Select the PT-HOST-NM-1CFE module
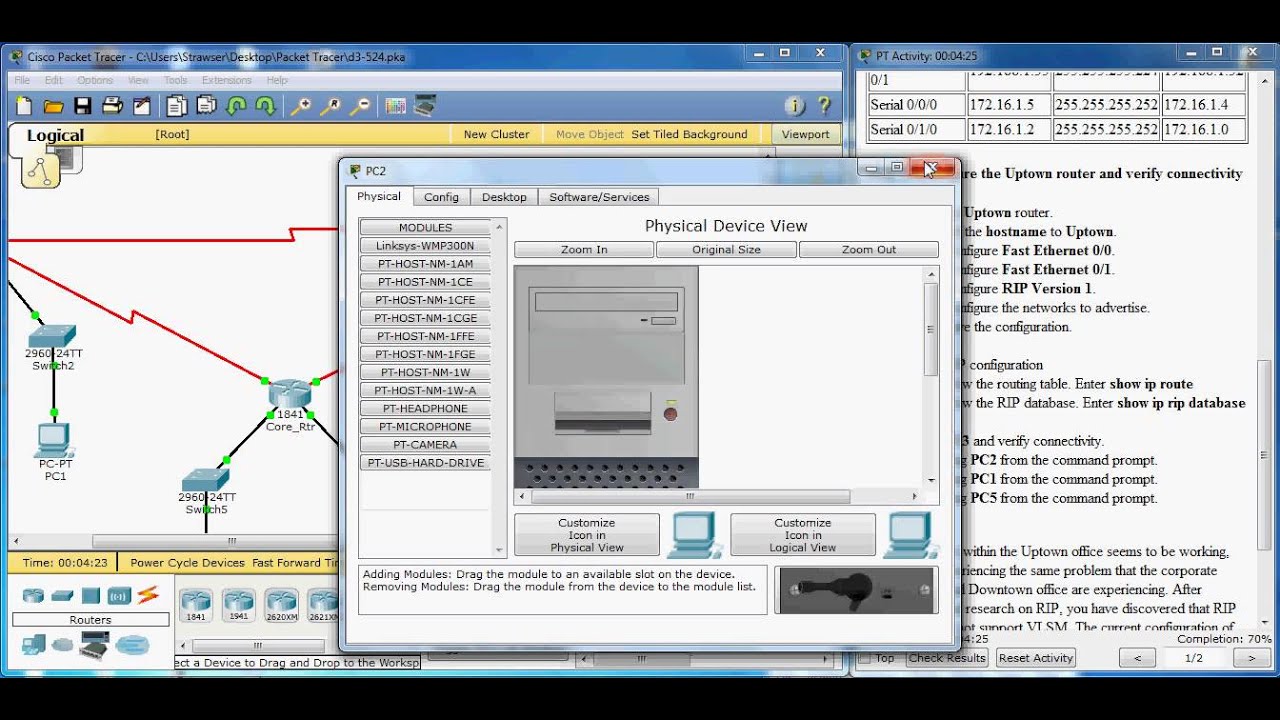Viewport: 1280px width, 720px height. click(425, 300)
